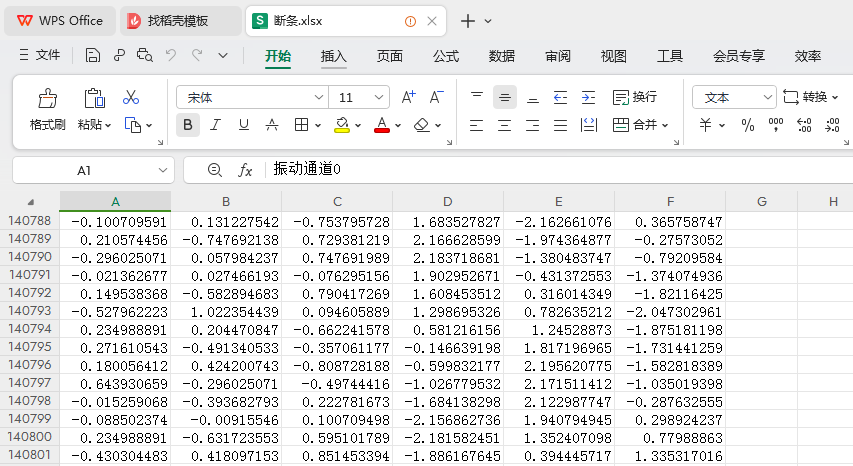The width and height of the screenshot is (853, 466).
Task: Click the Justify alignment icon
Action: (x=560, y=125)
